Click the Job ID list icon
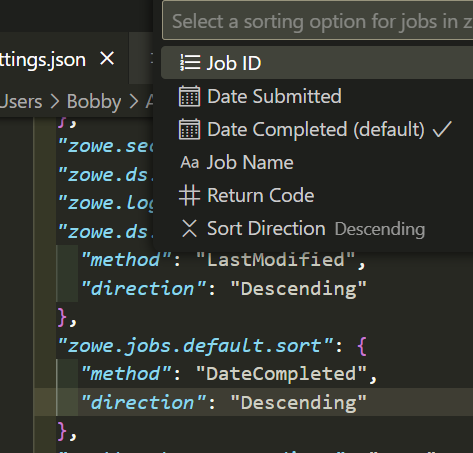 (190, 63)
